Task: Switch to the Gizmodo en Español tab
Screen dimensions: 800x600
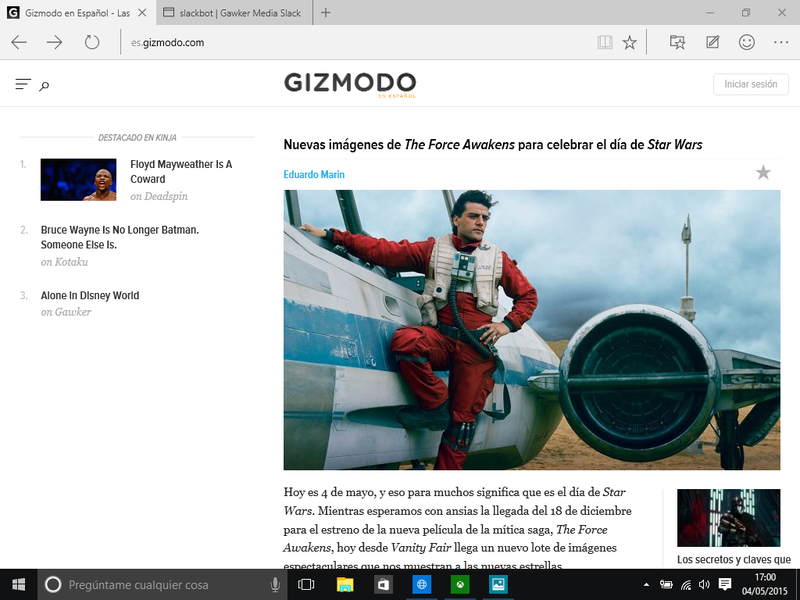Action: [x=78, y=13]
